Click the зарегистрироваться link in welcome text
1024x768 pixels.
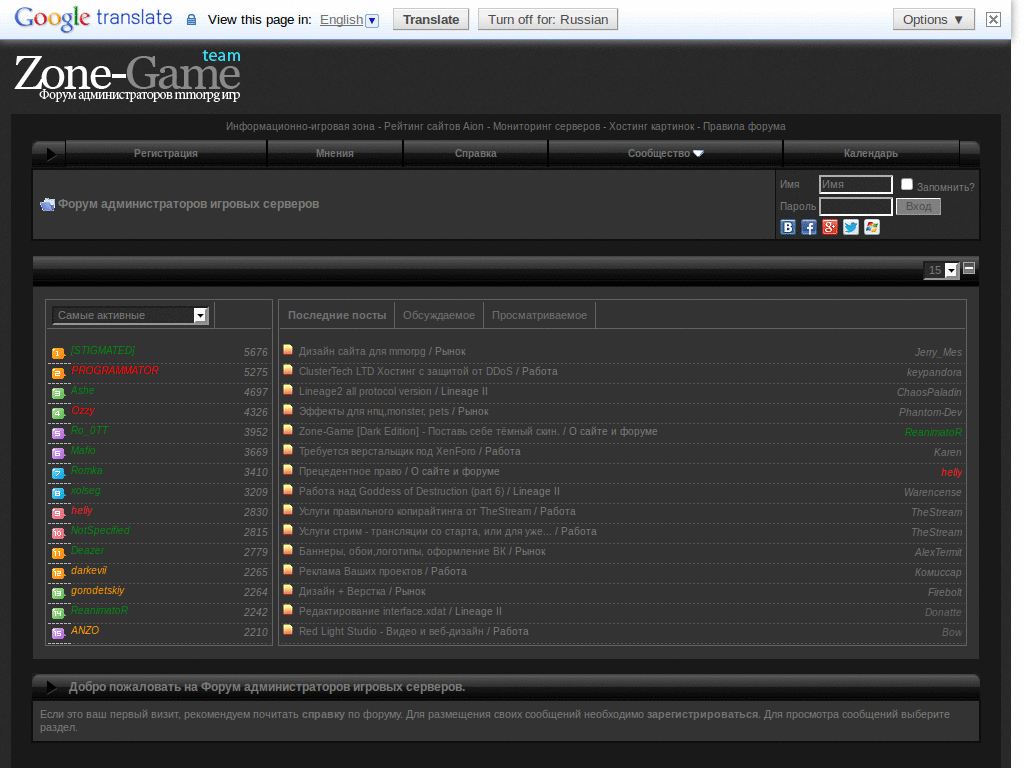tap(703, 714)
